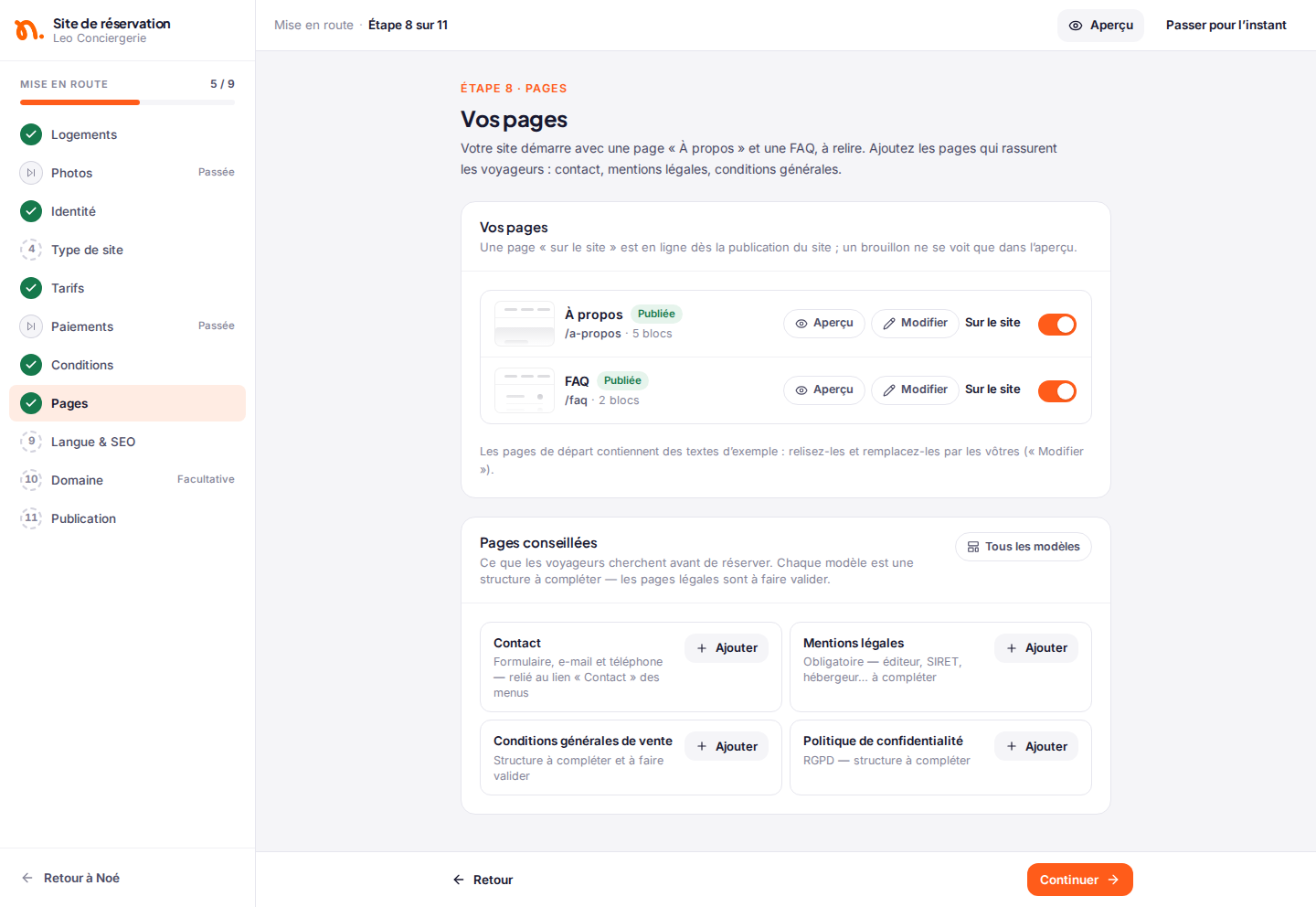Click Continuer to proceed

point(1080,880)
